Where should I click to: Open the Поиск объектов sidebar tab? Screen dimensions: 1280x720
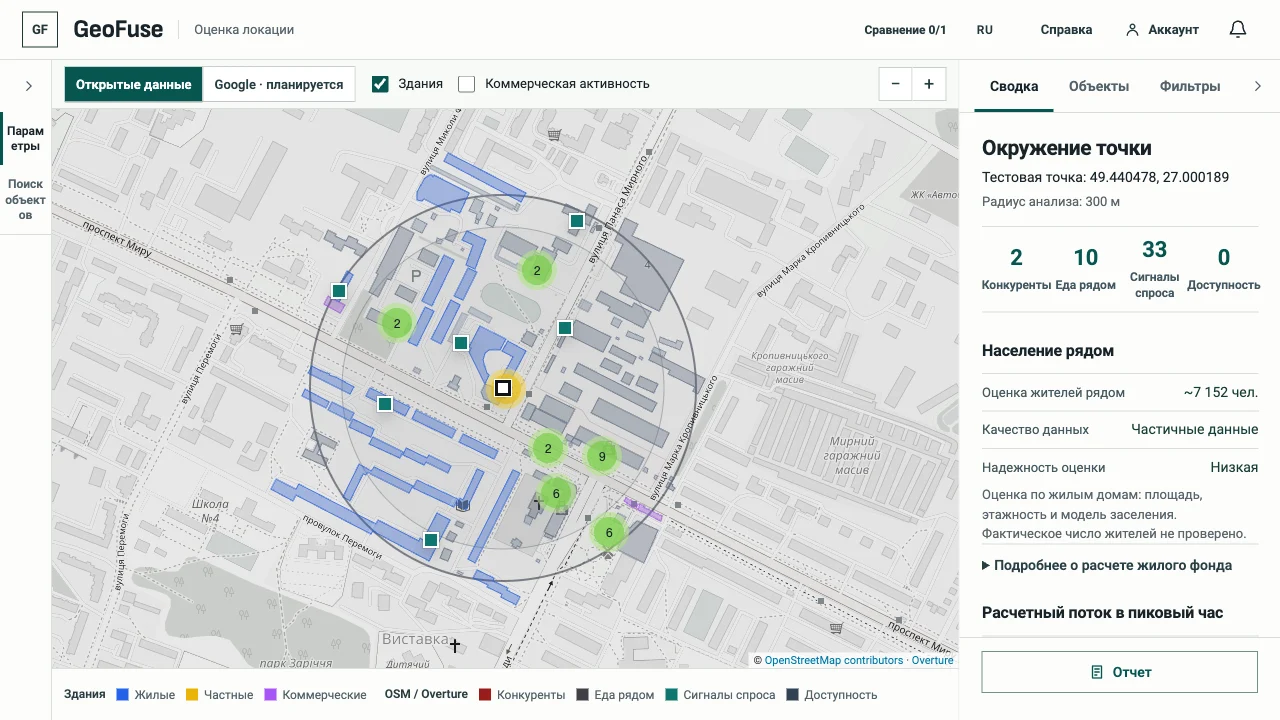pyautogui.click(x=25, y=199)
